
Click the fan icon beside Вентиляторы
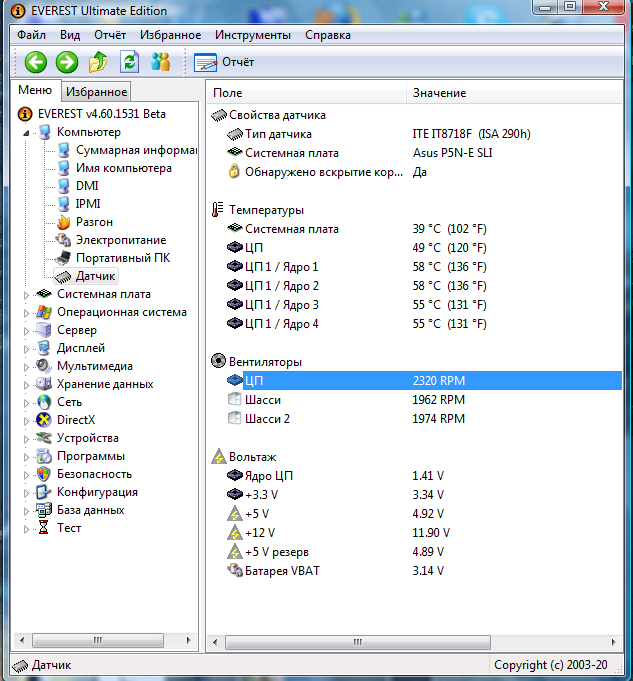click(x=219, y=361)
